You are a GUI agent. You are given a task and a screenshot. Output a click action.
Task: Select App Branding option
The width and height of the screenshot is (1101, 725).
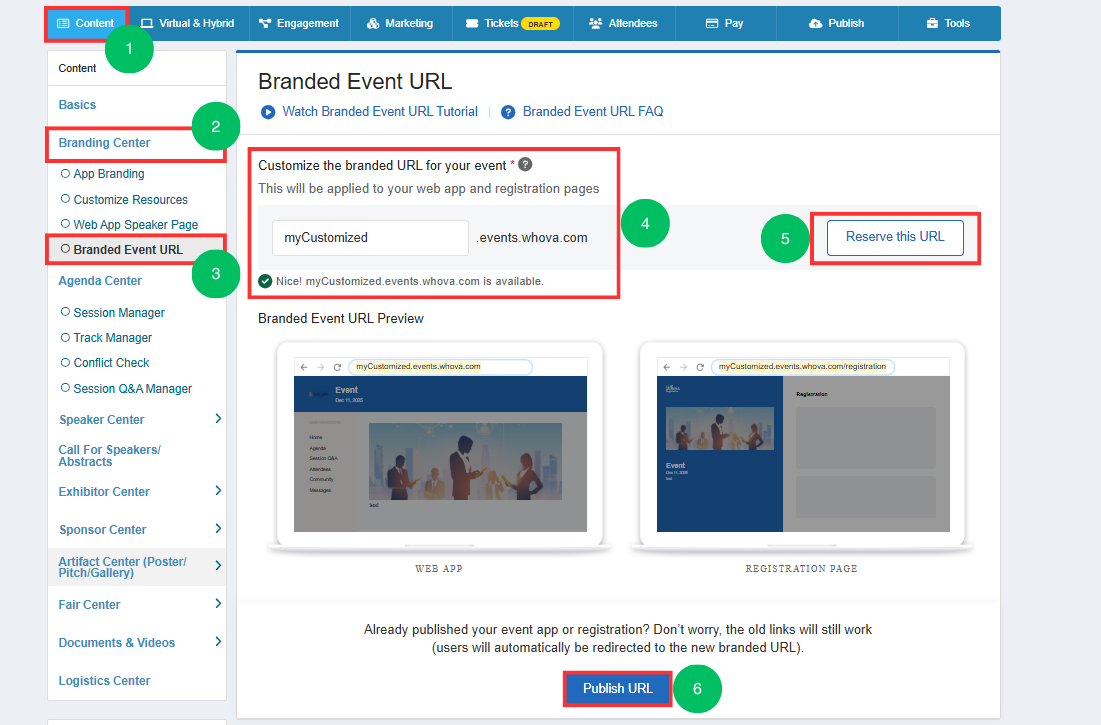point(109,173)
